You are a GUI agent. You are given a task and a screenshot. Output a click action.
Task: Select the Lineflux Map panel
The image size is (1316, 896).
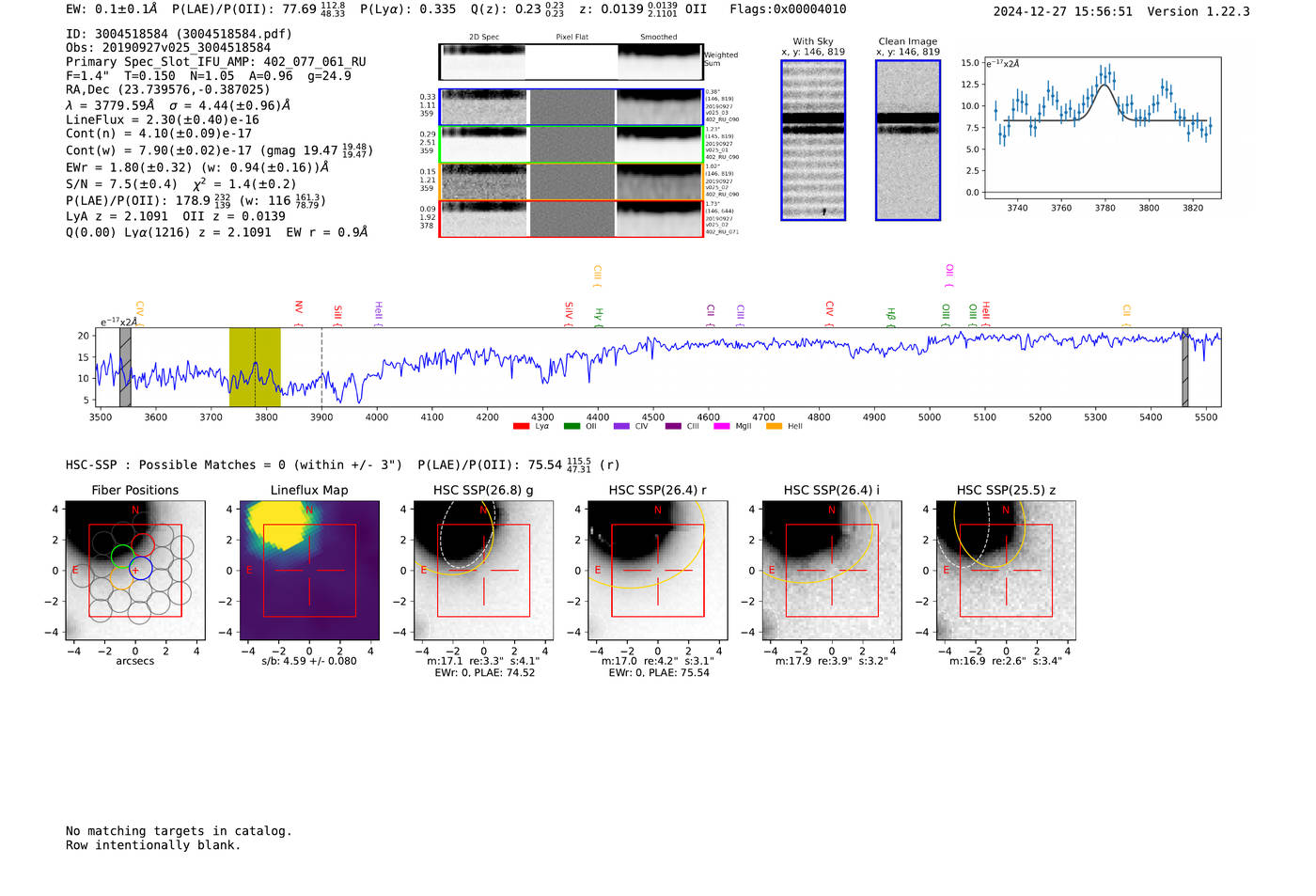tap(309, 571)
